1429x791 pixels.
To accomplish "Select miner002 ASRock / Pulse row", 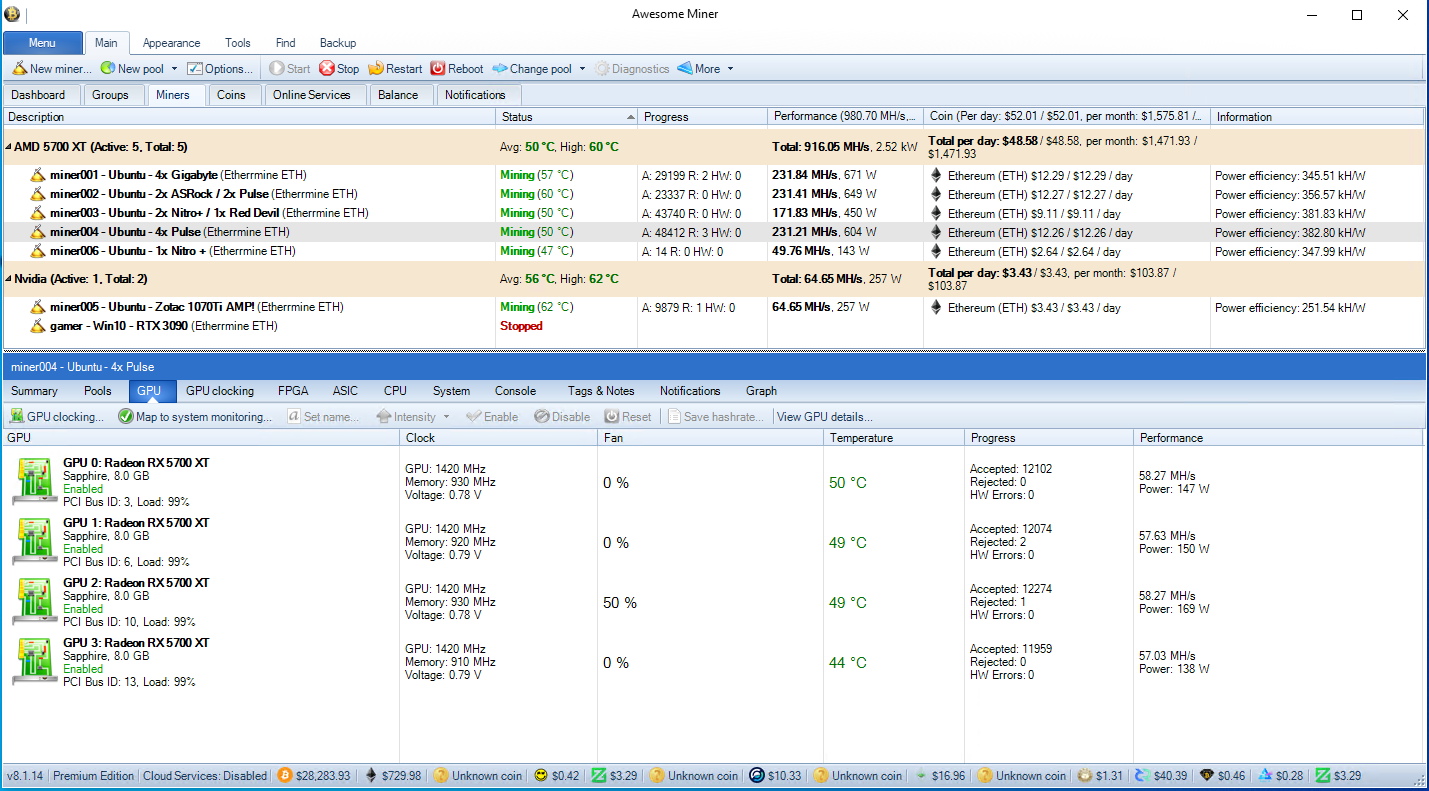I will [x=714, y=194].
